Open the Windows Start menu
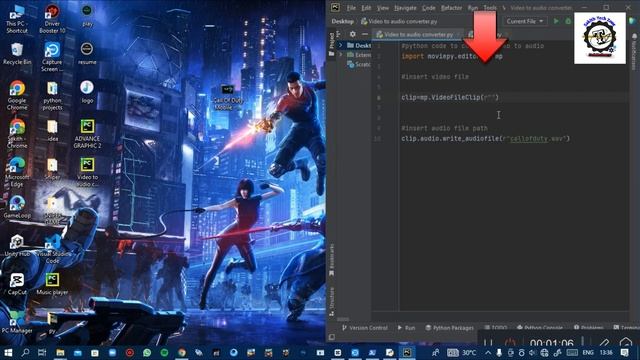Screen dimensions: 640x360 point(8,352)
